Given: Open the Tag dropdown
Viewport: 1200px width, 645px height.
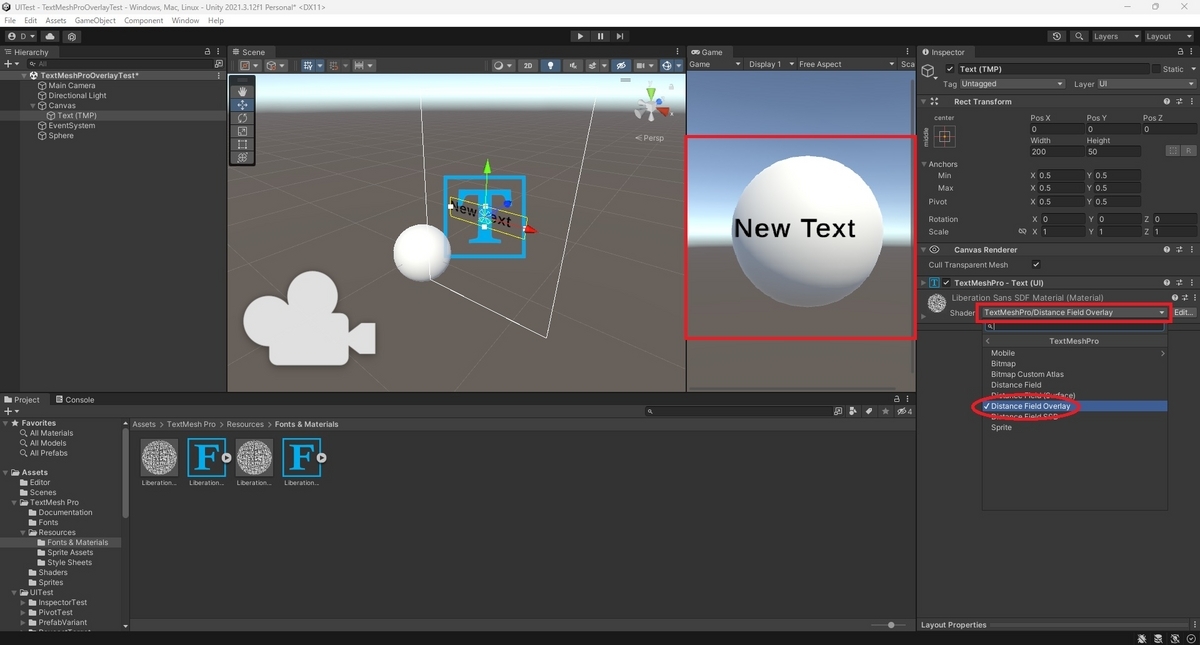Looking at the screenshot, I should [x=1012, y=84].
